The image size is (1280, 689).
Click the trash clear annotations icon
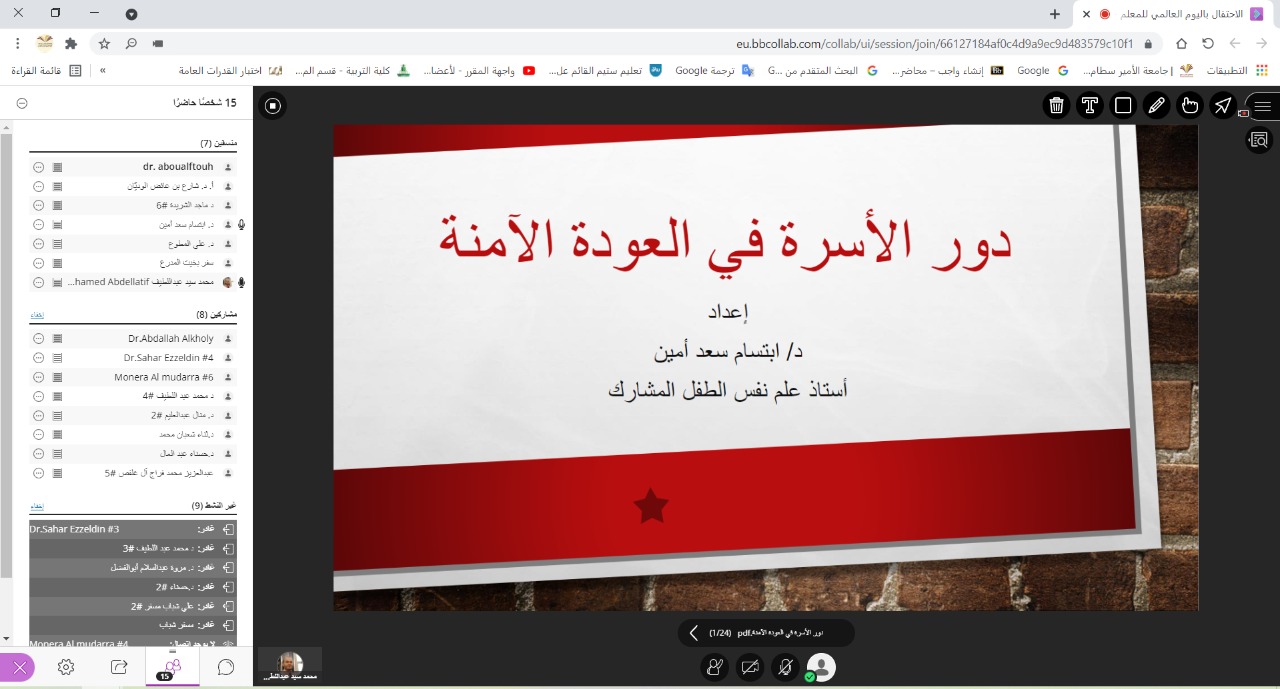point(1056,106)
